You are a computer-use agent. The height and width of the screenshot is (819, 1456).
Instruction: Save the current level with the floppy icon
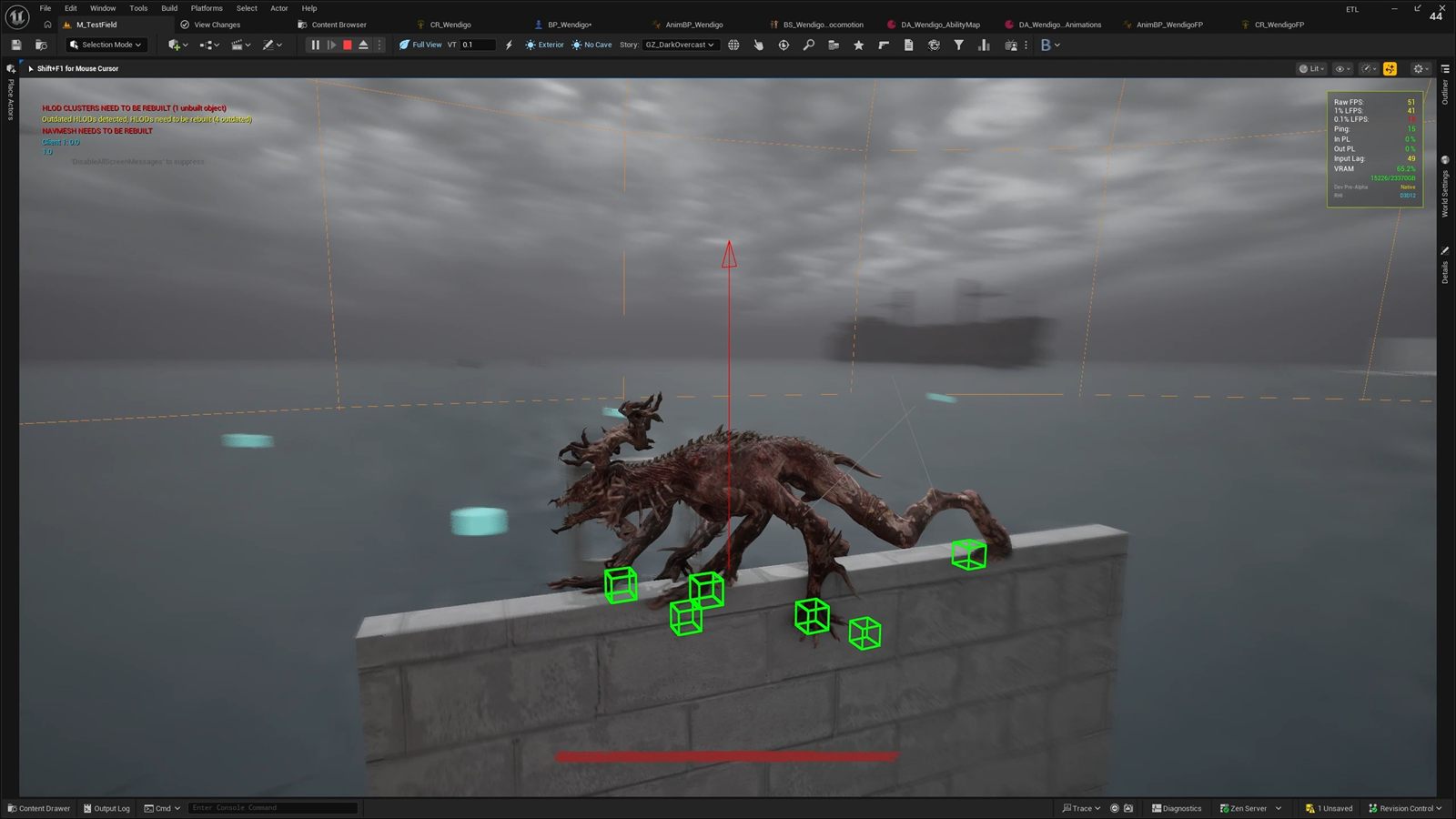pyautogui.click(x=15, y=45)
